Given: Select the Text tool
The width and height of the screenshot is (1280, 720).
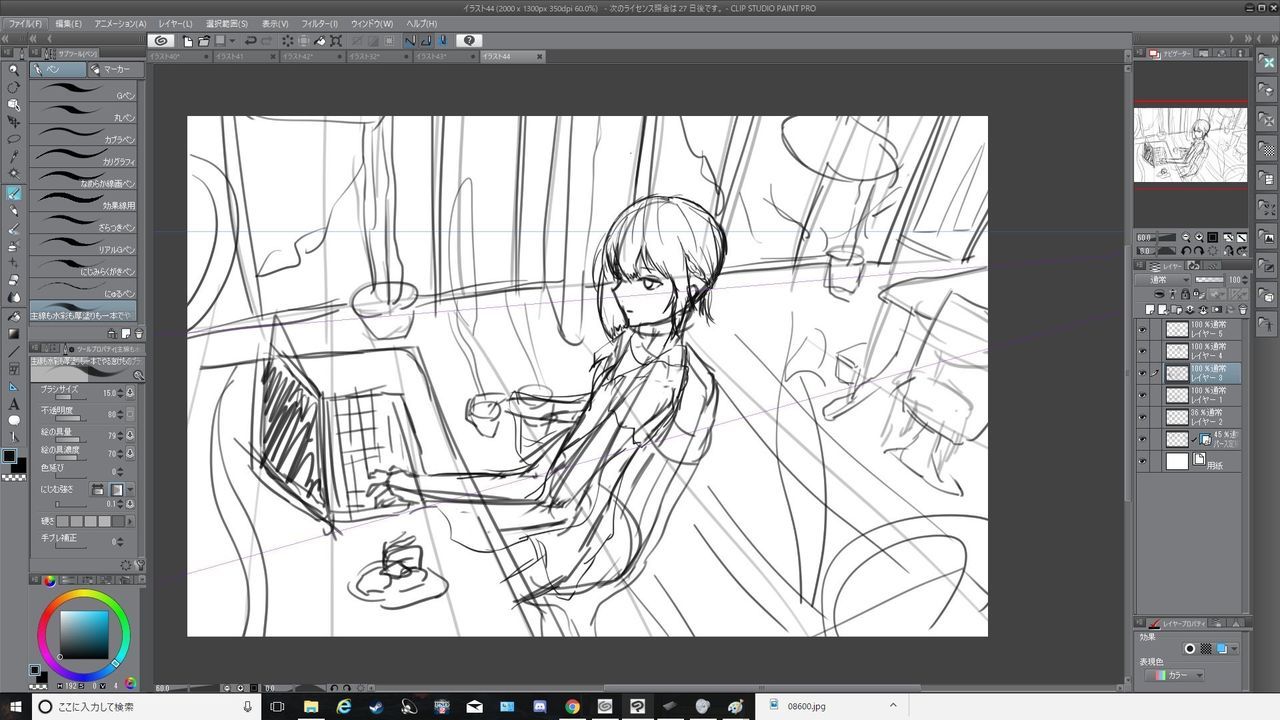Looking at the screenshot, I should [x=14, y=404].
